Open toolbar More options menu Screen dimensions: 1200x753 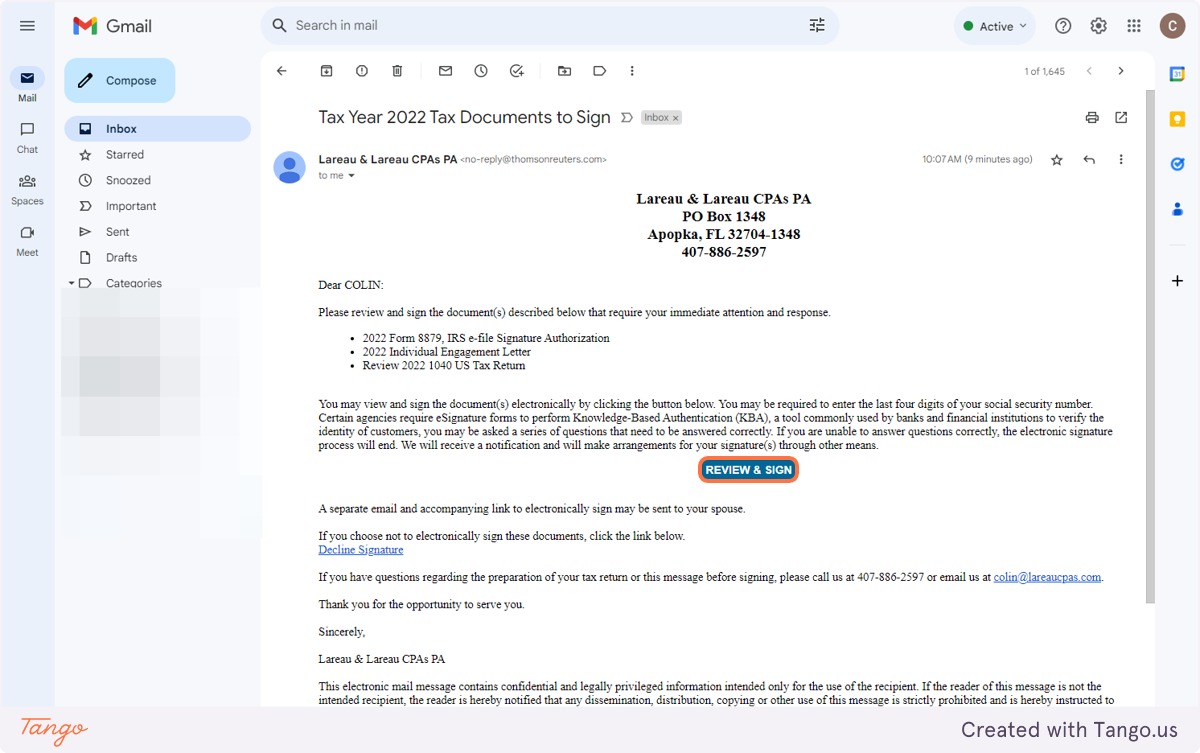click(632, 71)
